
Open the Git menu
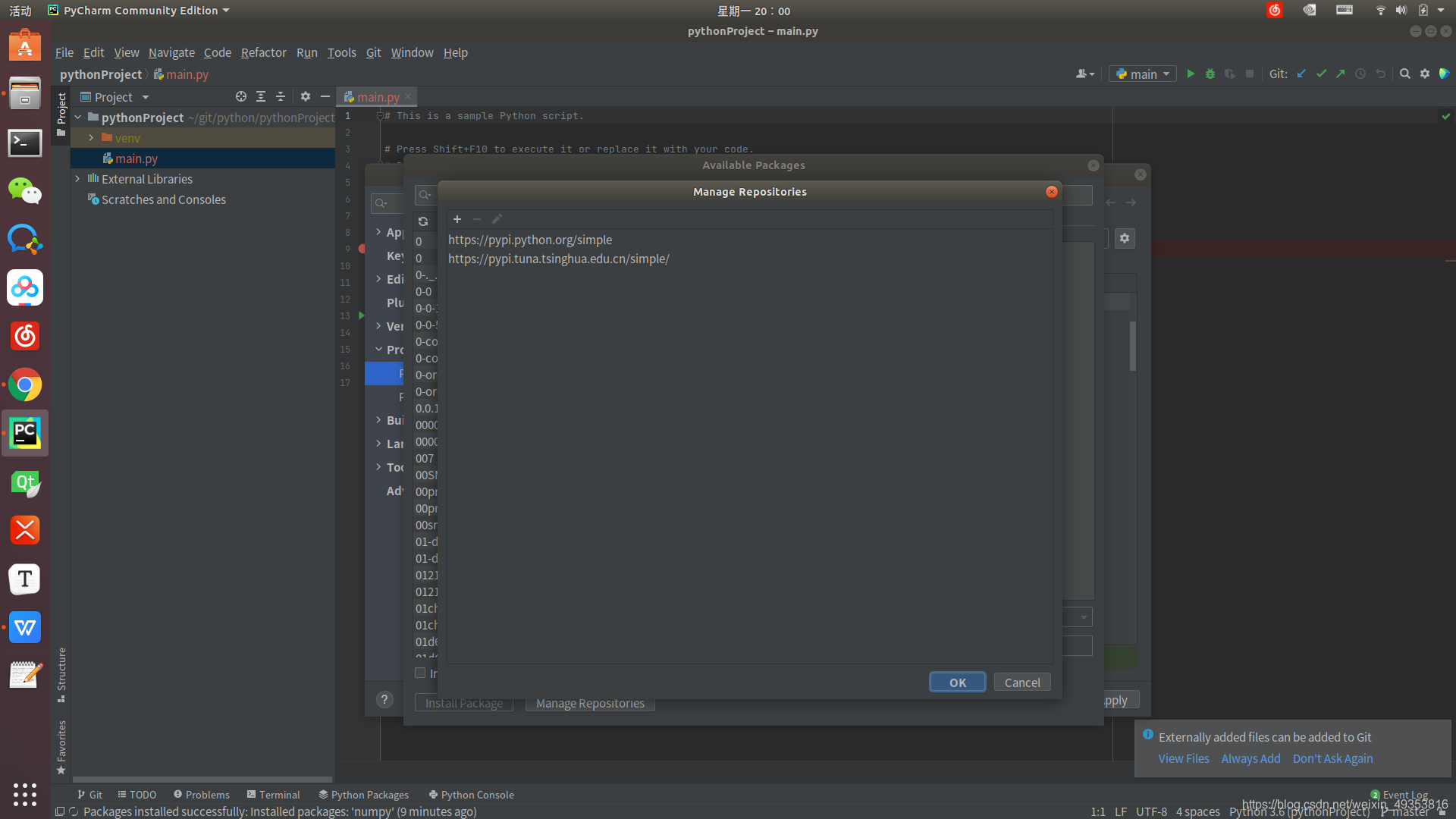point(373,52)
